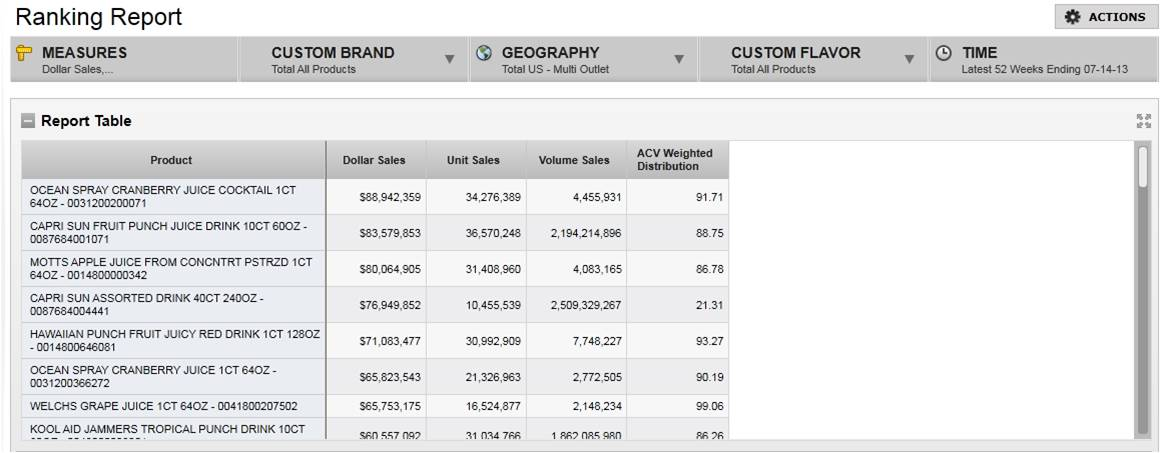Open the Actions menu button

[x=1105, y=17]
